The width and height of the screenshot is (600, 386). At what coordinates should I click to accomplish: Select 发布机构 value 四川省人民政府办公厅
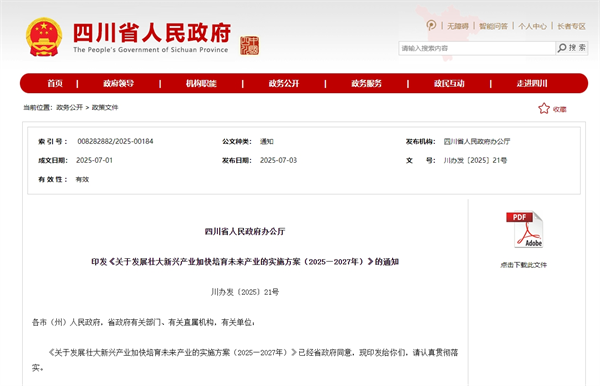pos(477,142)
